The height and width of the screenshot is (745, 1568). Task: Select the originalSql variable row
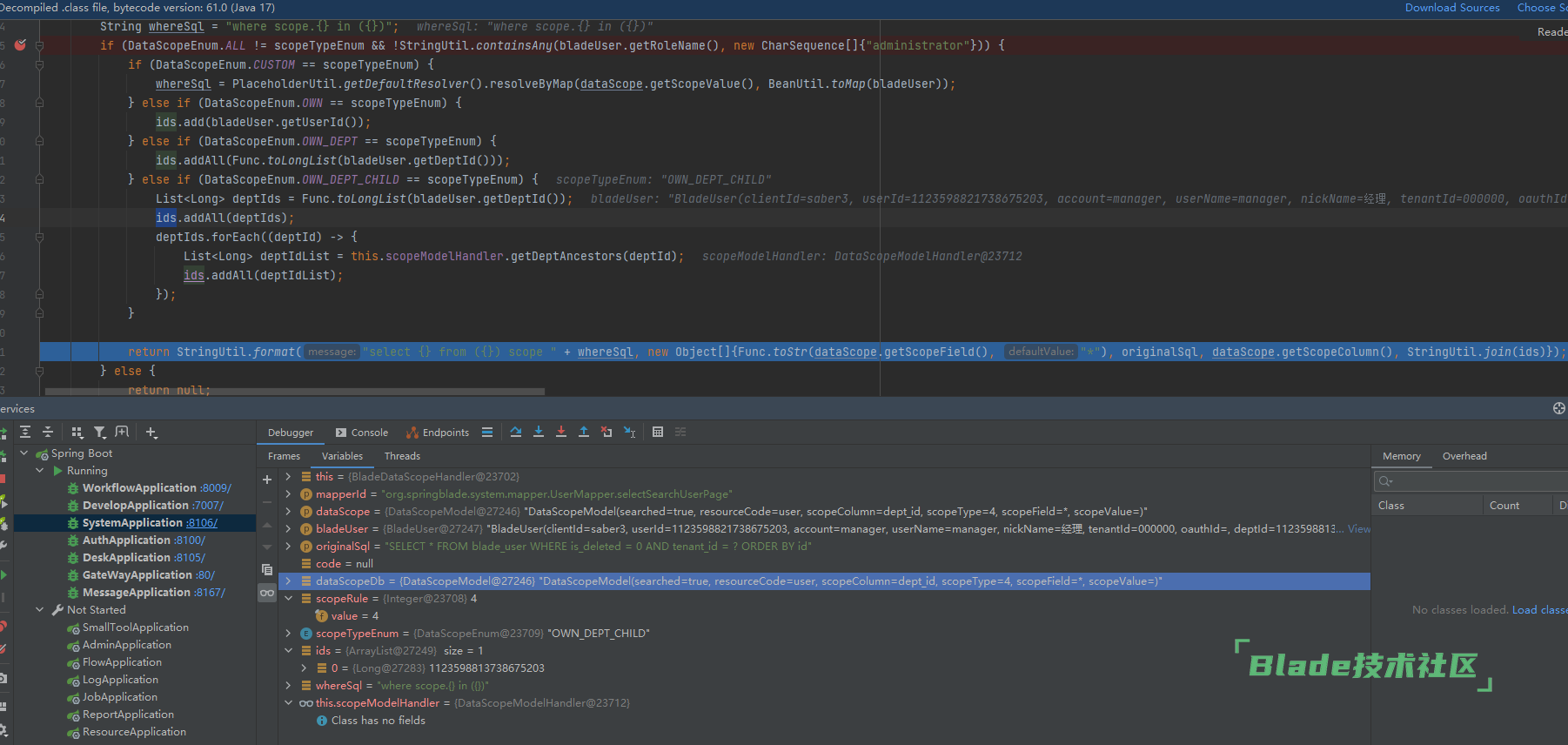(x=824, y=546)
